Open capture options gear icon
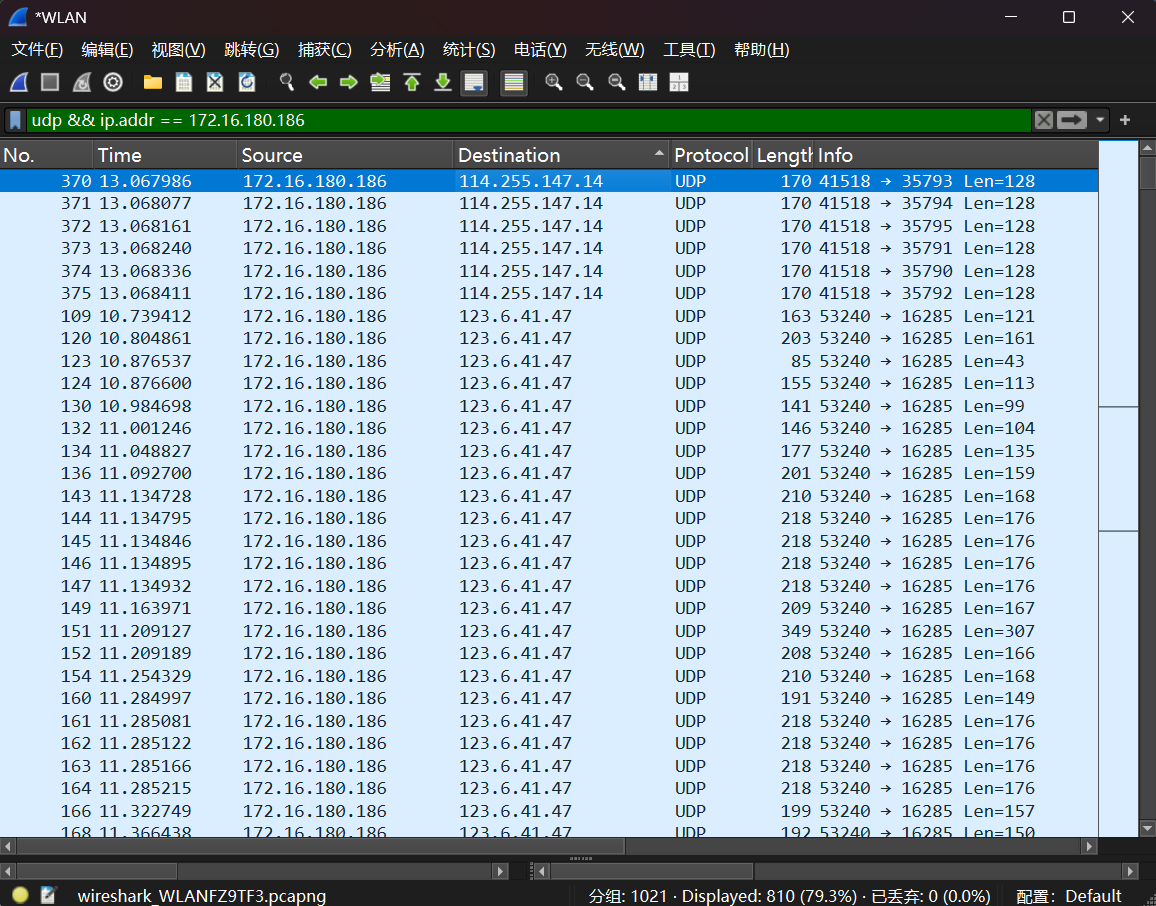 [113, 83]
